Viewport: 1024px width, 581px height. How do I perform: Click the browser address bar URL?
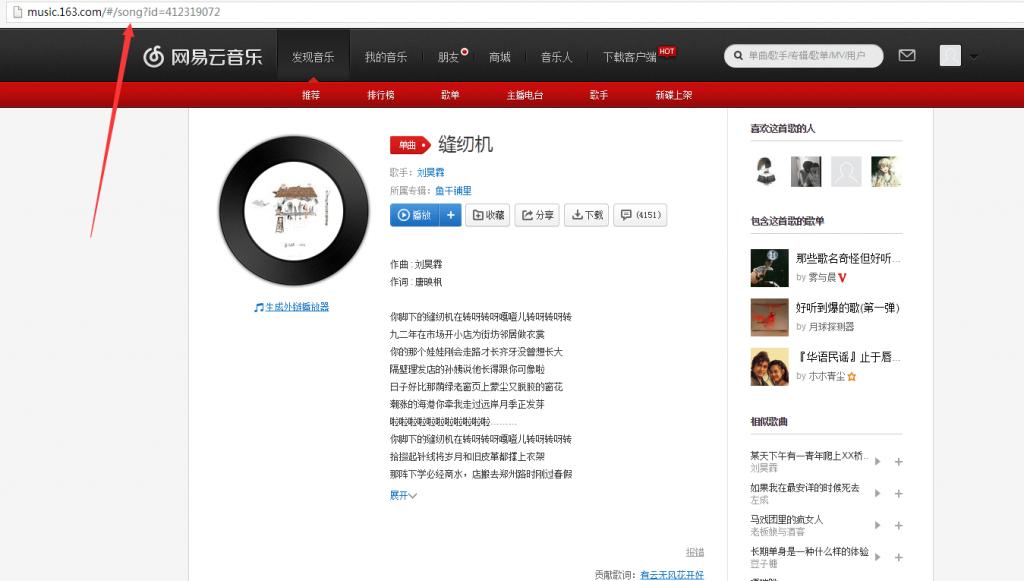pos(123,12)
